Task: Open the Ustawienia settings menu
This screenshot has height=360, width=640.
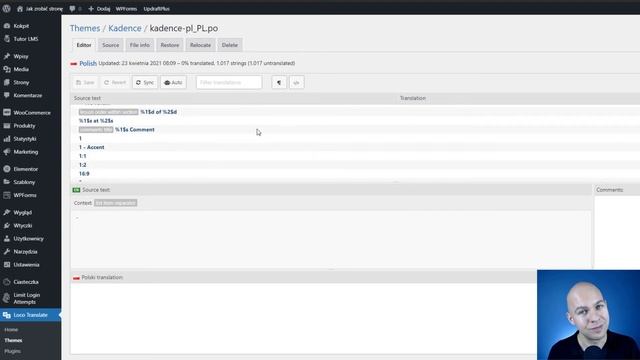Action: (26, 264)
